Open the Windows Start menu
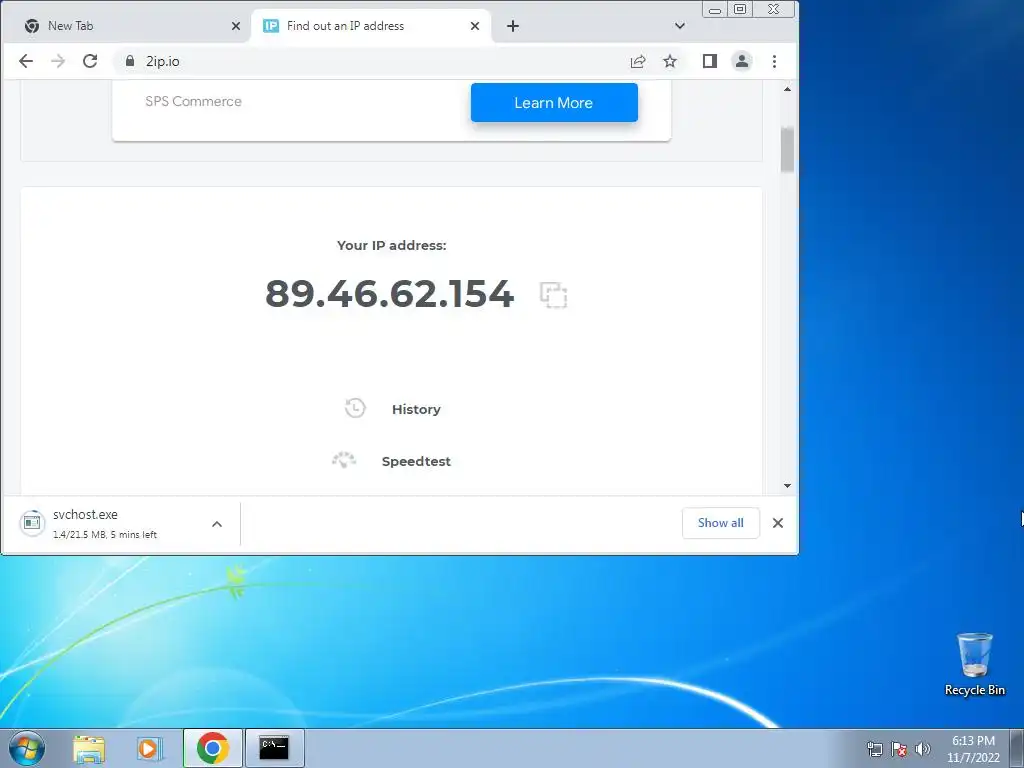 [x=27, y=748]
